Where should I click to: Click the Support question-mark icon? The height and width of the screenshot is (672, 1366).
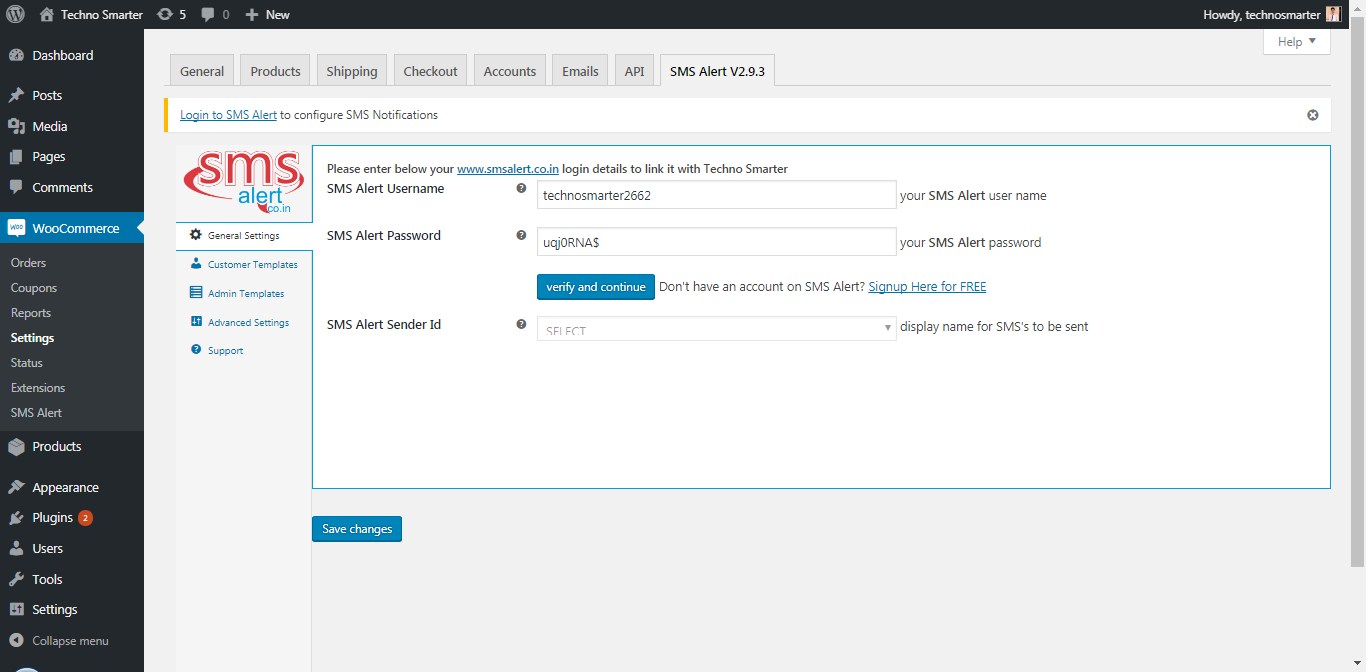coord(195,350)
